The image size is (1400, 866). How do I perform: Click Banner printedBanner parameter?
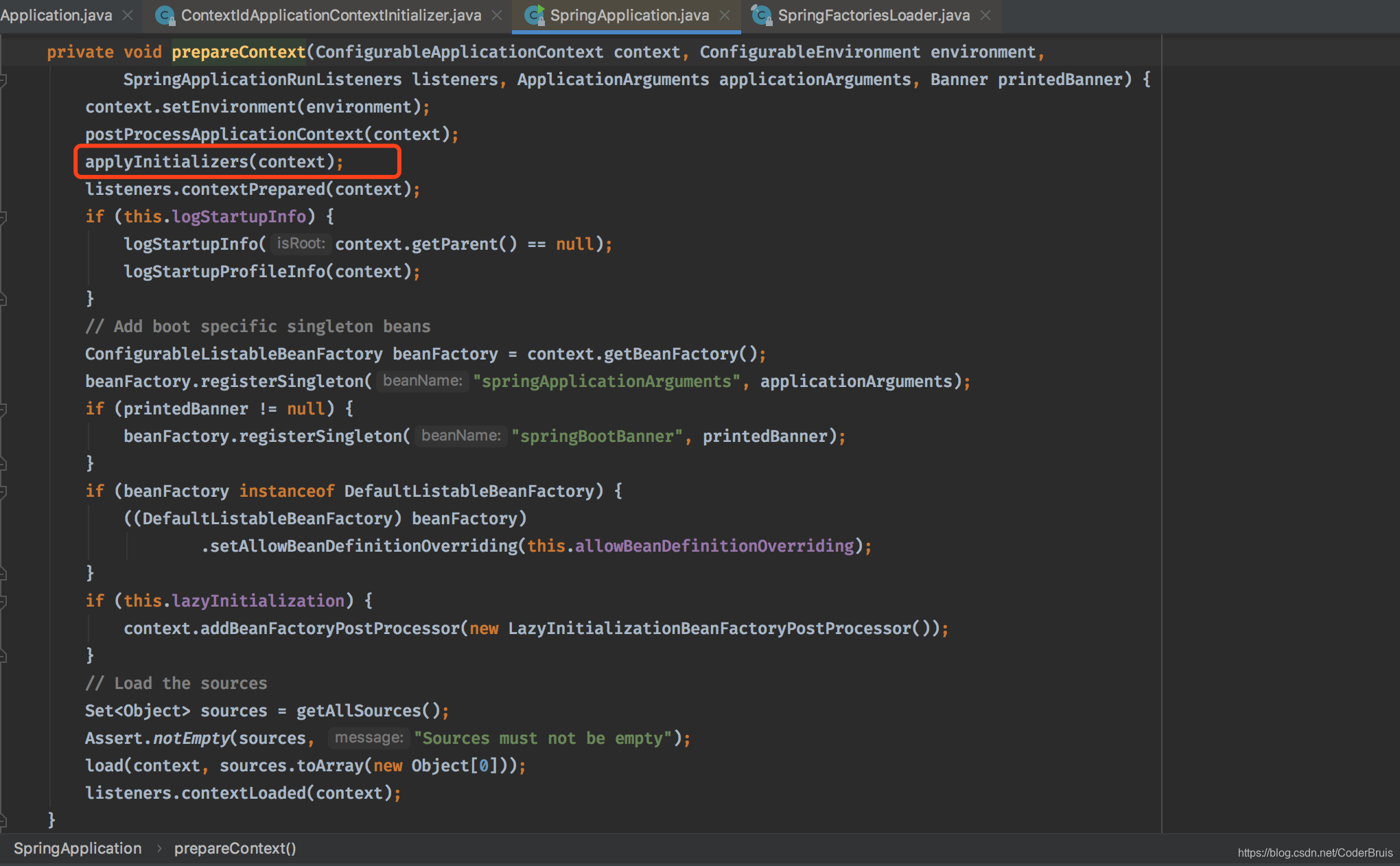(1027, 80)
